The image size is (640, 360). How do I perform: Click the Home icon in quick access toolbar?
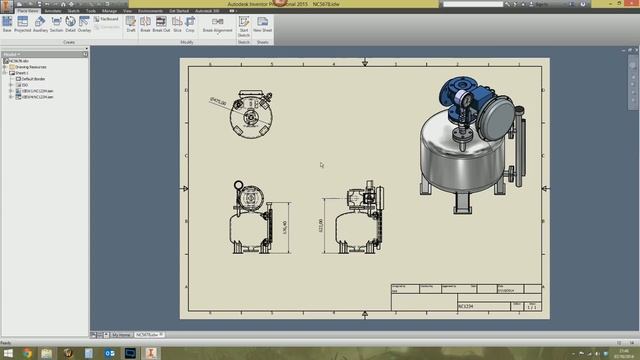[x=63, y=4]
